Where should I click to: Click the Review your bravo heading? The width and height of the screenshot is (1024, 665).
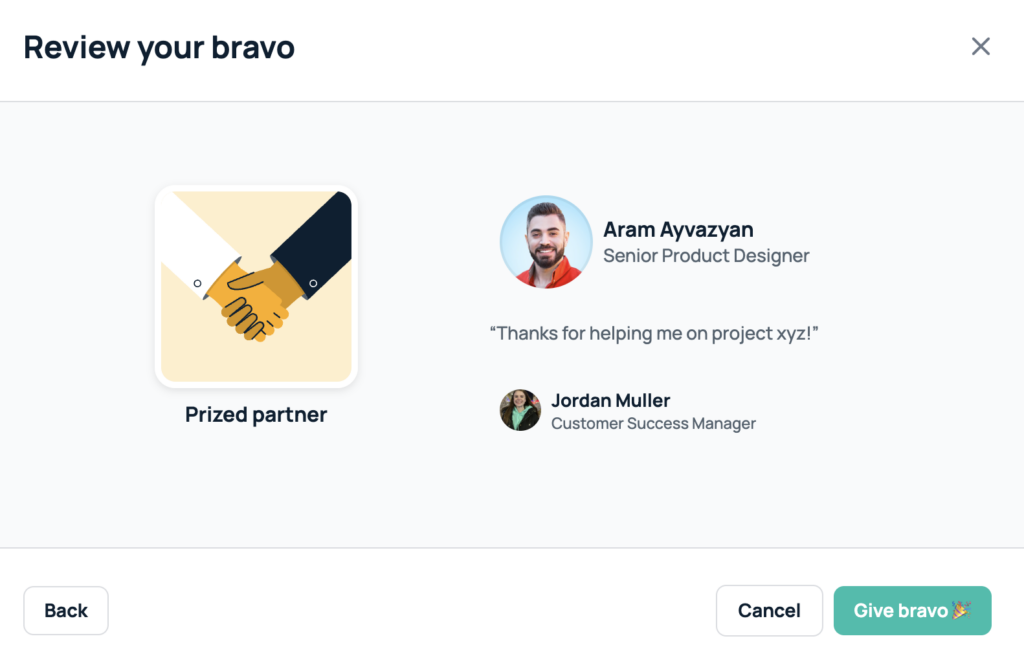tap(159, 48)
